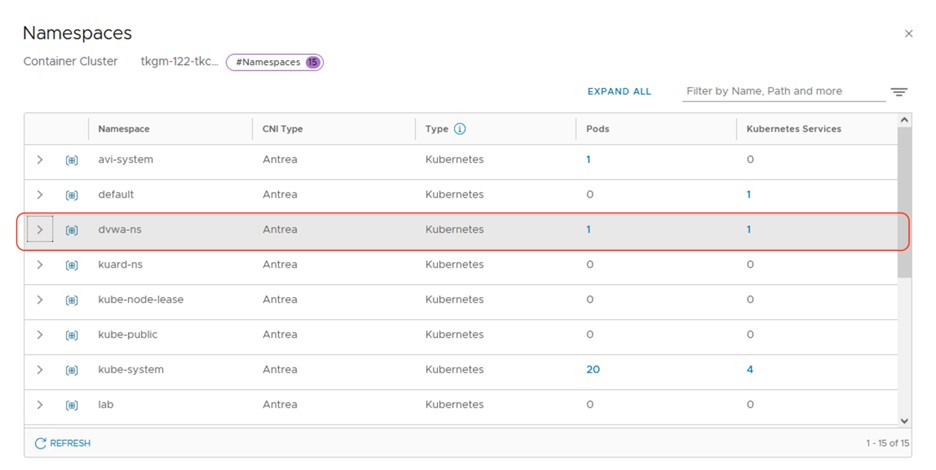Expand the dvwa-ns namespace row
The image size is (936, 470).
pyautogui.click(x=40, y=230)
